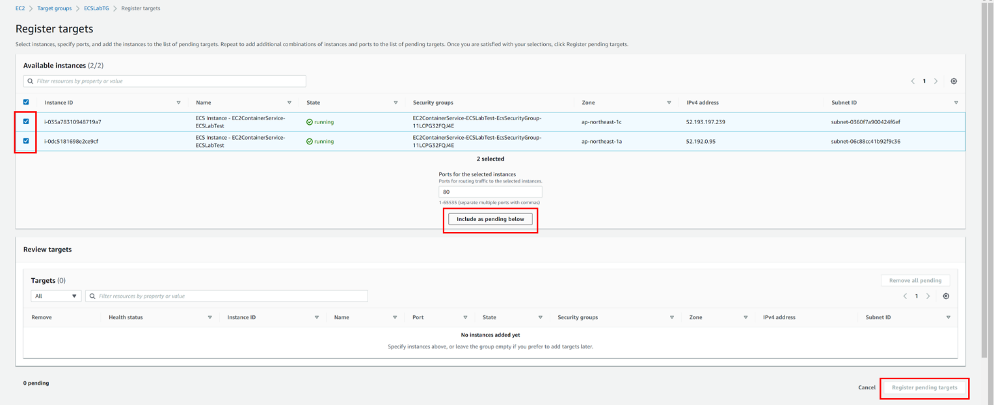The image size is (994, 406).
Task: Click sort icon on Instance ID column
Action: tap(178, 102)
